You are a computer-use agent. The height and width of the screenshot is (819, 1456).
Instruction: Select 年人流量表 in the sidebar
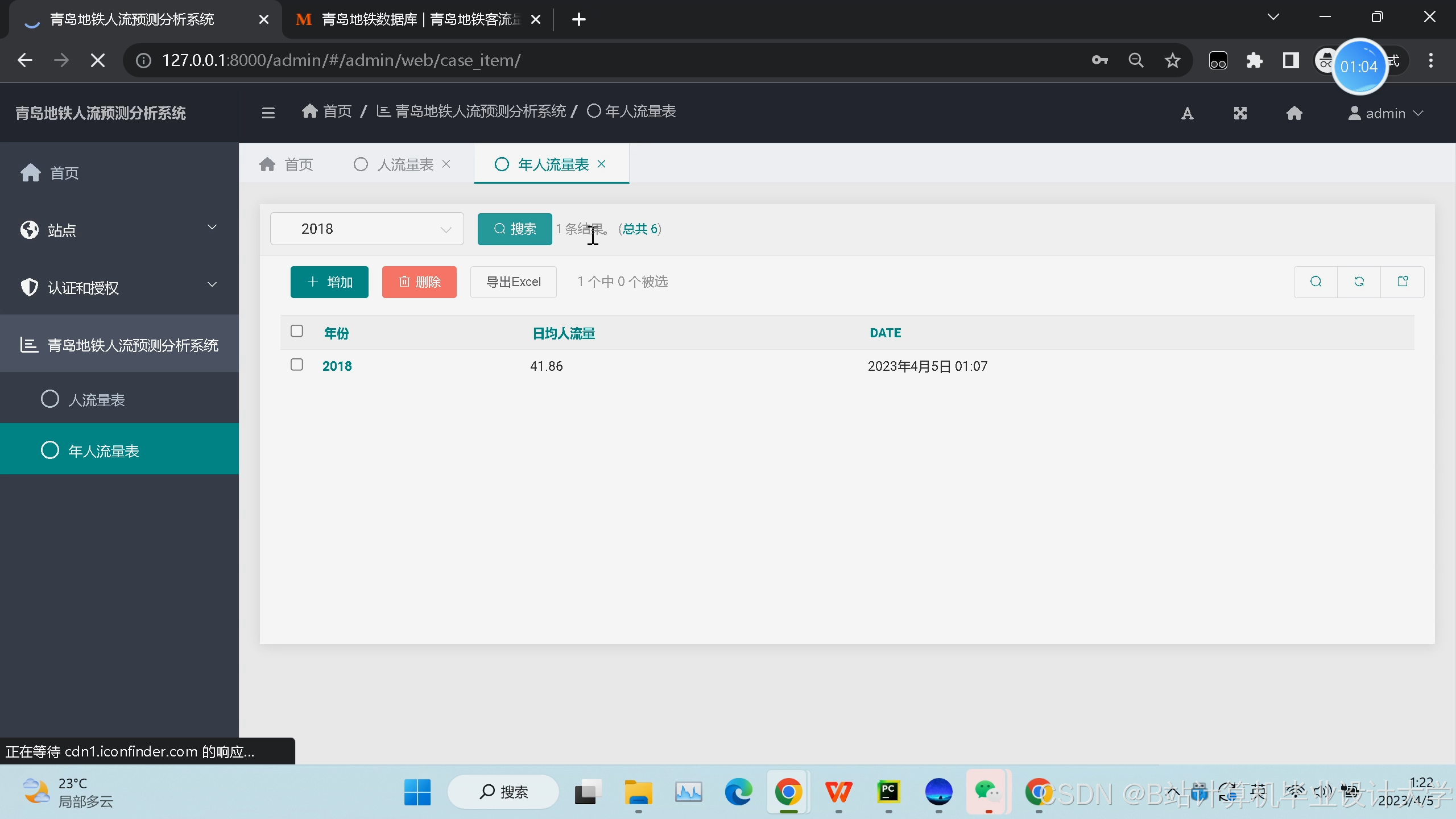click(119, 450)
